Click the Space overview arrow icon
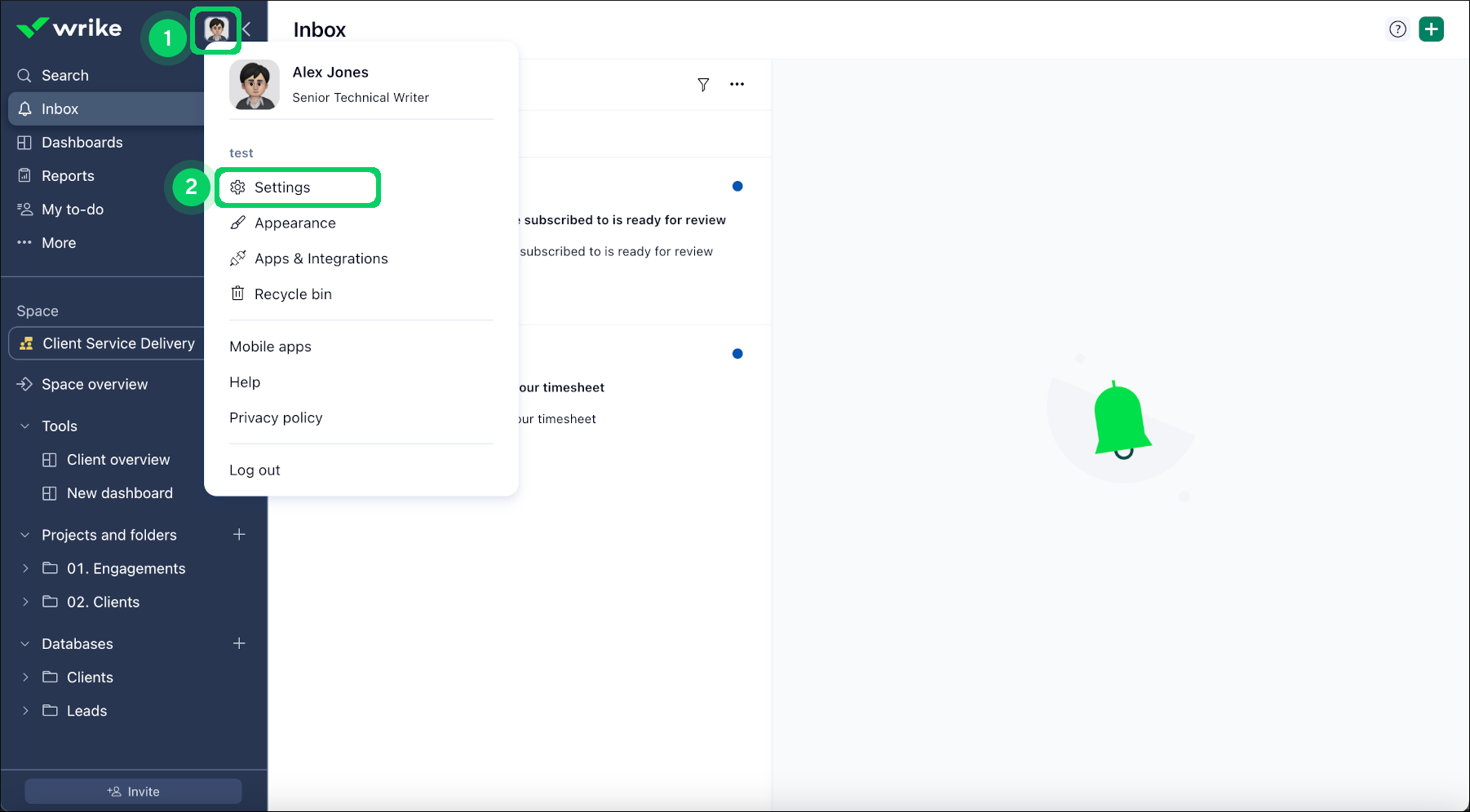The width and height of the screenshot is (1470, 812). [x=24, y=384]
